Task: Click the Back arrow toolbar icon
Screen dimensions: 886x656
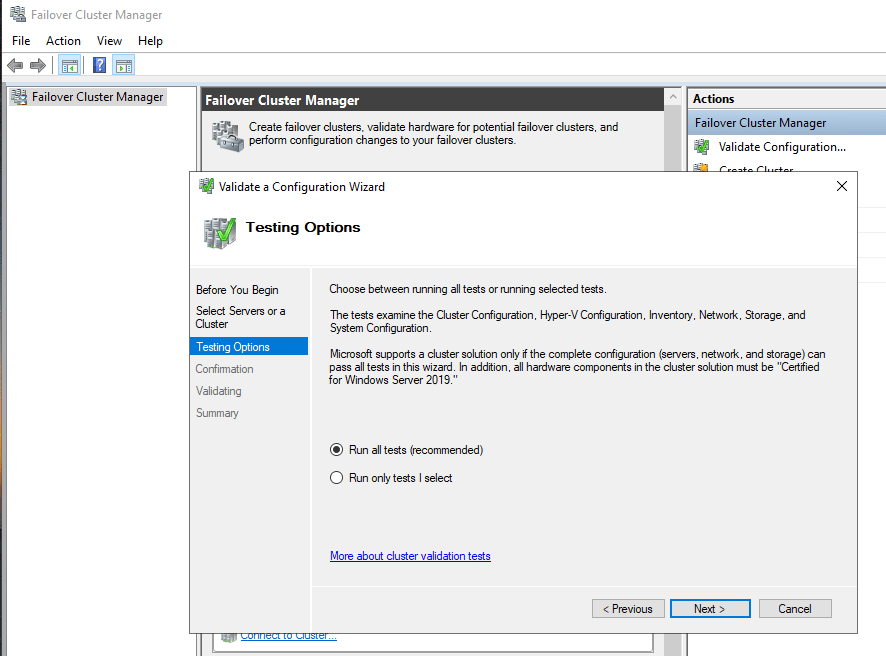Action: coord(15,66)
